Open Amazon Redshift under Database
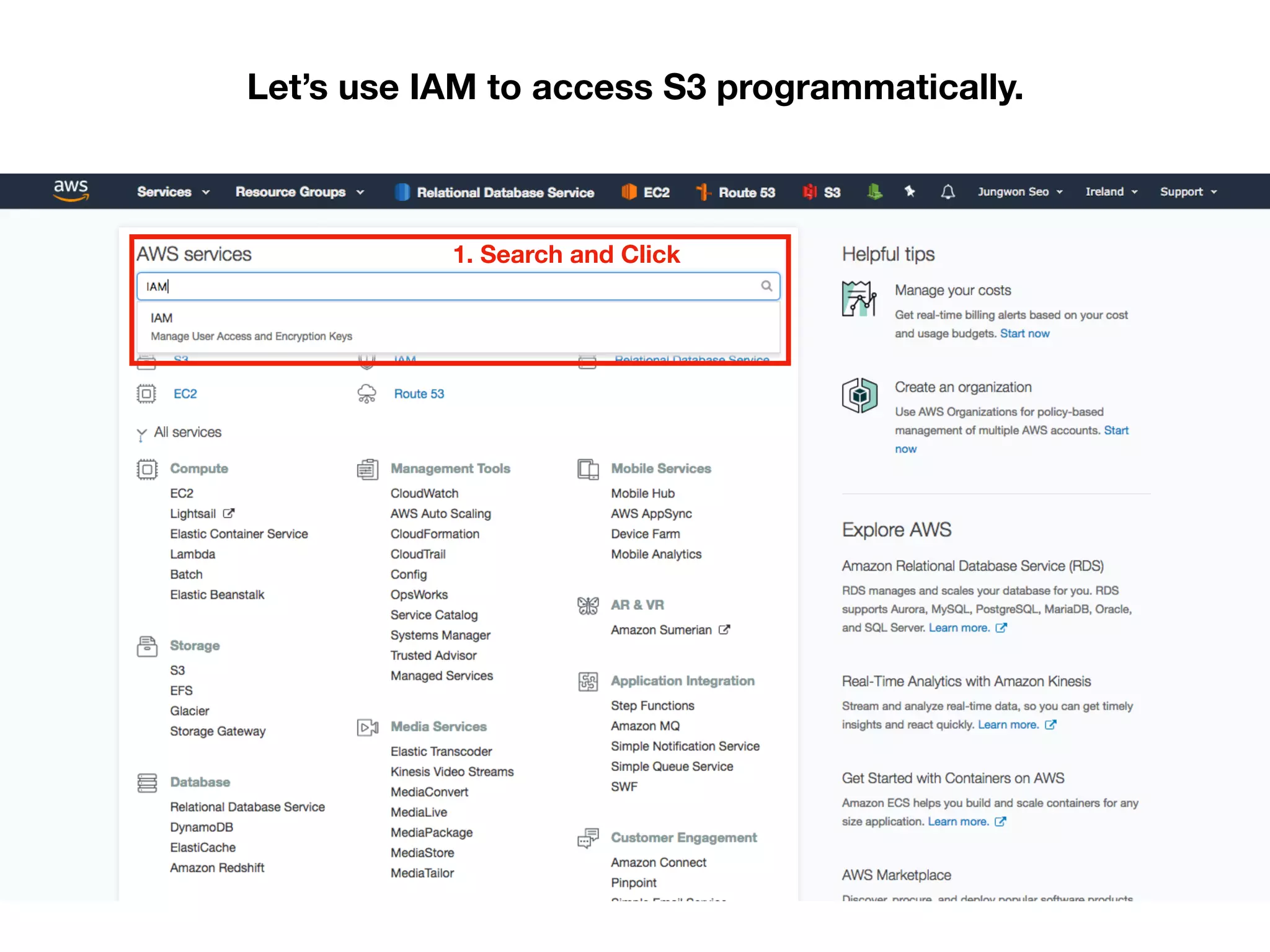Image resolution: width=1270 pixels, height=952 pixels. click(x=217, y=868)
